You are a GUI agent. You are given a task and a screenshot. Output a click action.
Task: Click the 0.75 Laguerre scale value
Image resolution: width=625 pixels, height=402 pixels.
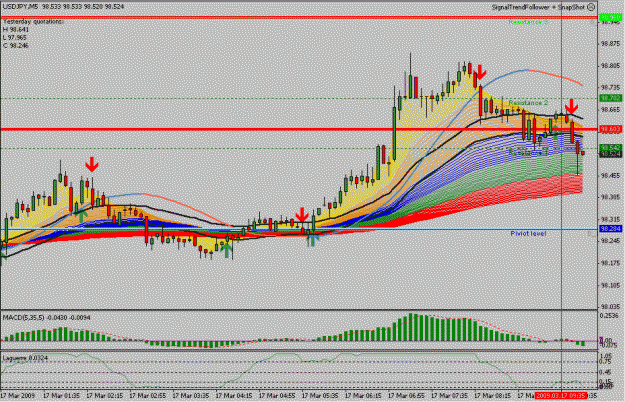606,361
